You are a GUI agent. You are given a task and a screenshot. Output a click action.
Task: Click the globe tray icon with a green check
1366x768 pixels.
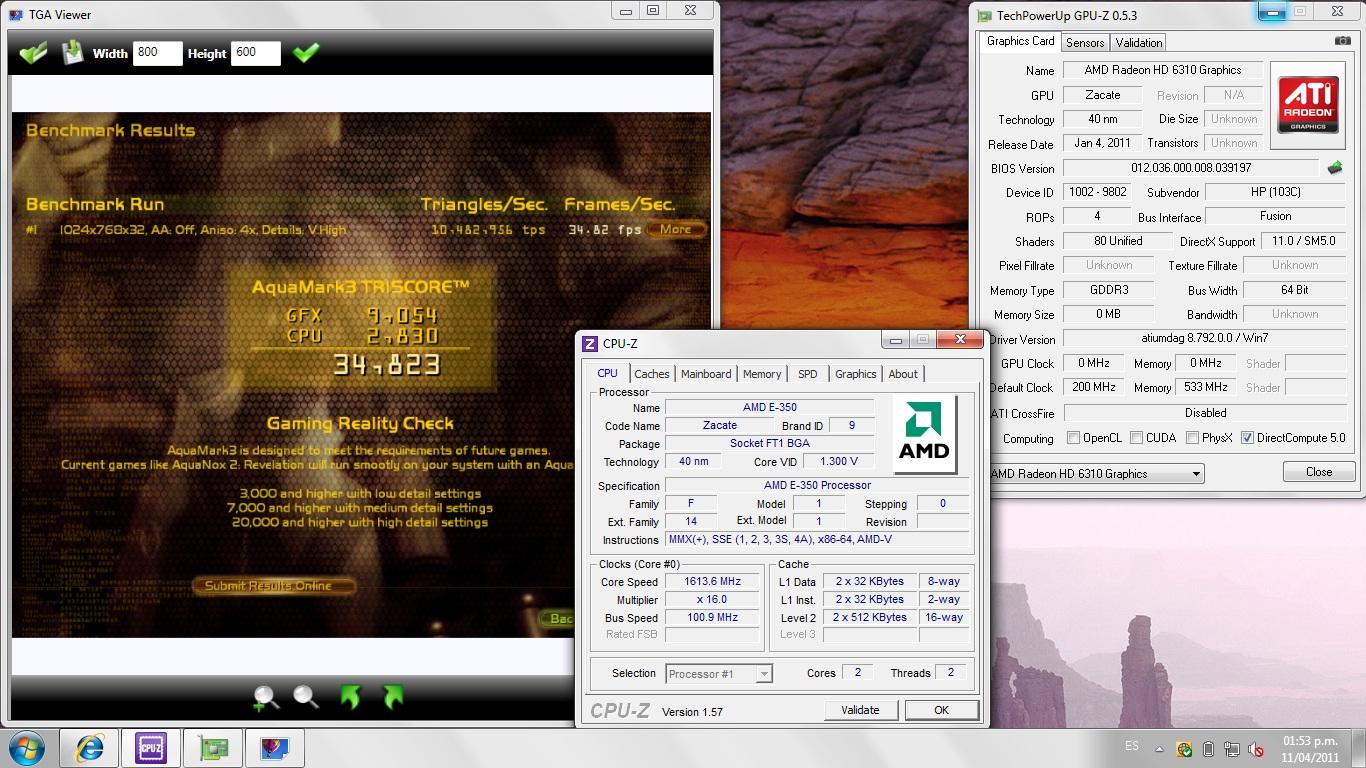point(1184,748)
